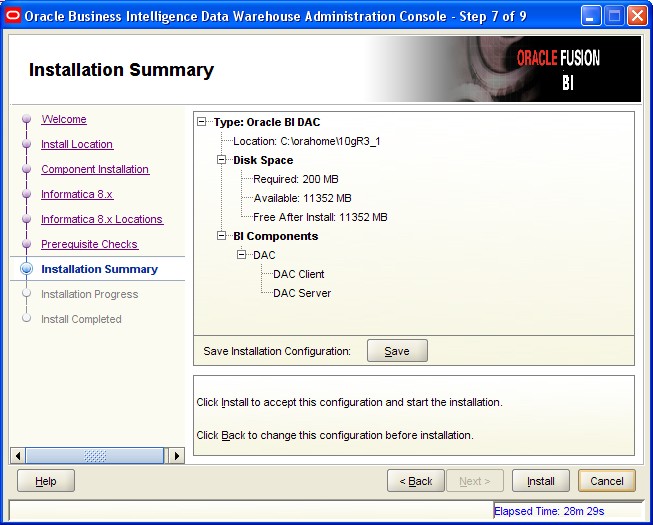
Task: Select the DAC Server tree item
Action: coord(302,293)
